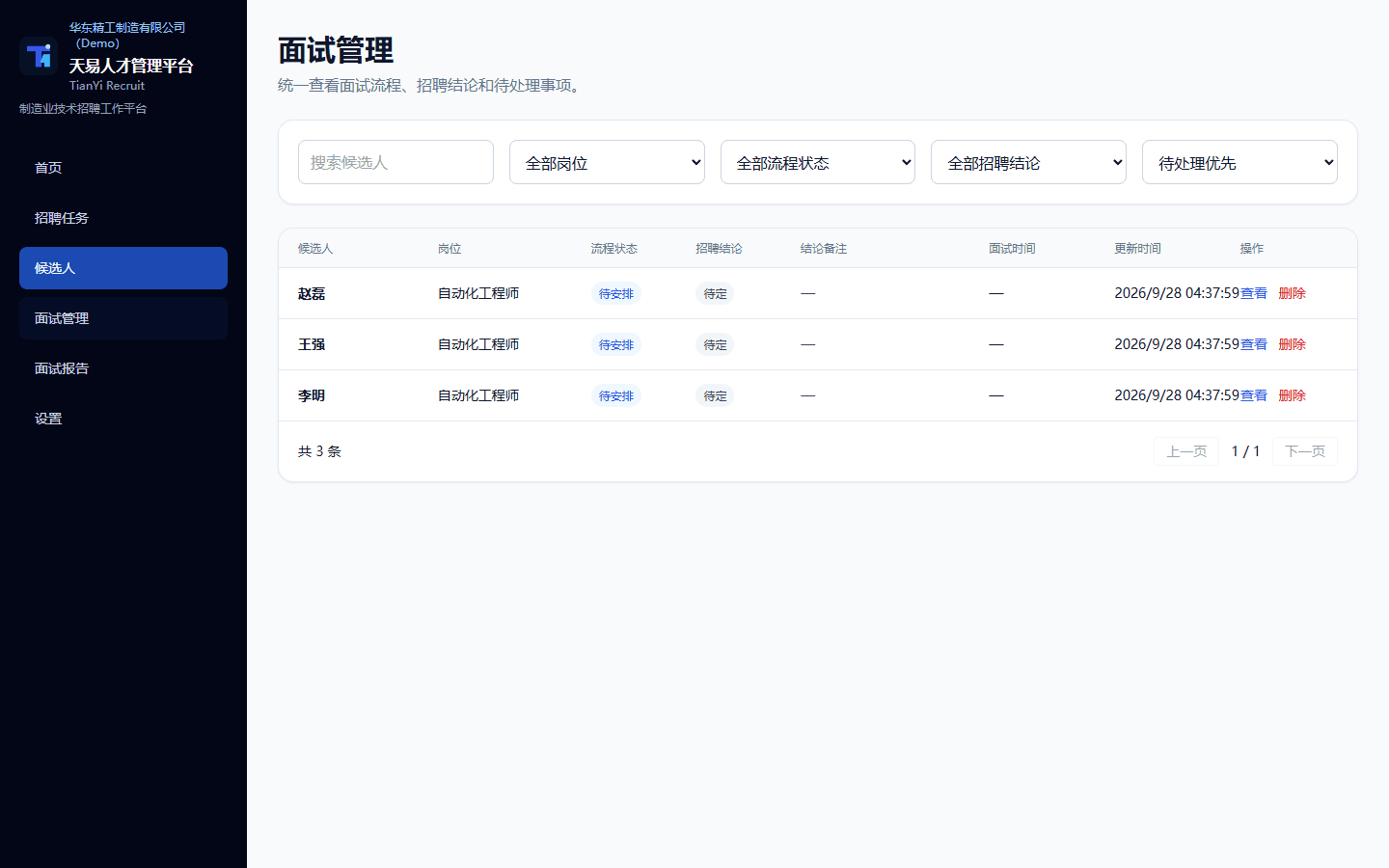Viewport: 1389px width, 868px height.
Task: Click the 流程状态 column header
Action: 614,249
